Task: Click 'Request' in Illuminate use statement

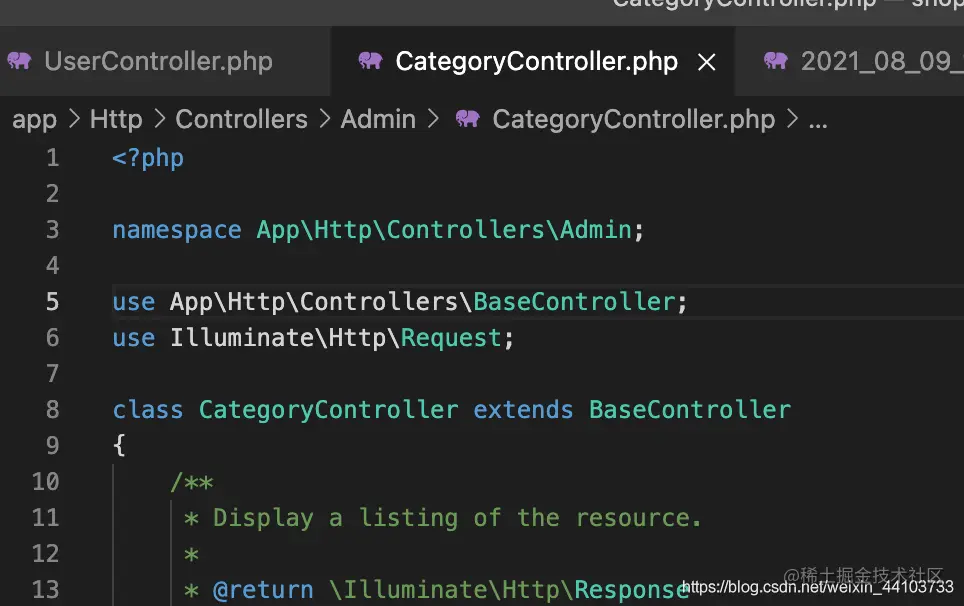Action: pos(451,339)
